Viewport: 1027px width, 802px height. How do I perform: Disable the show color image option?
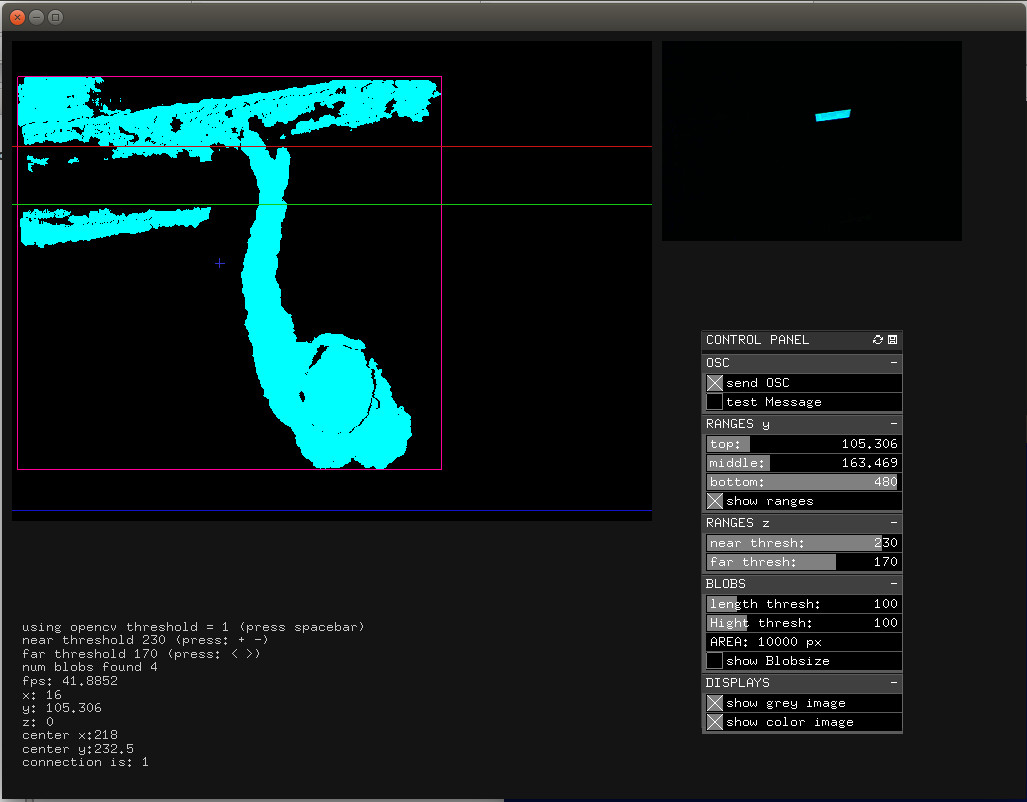tap(715, 722)
